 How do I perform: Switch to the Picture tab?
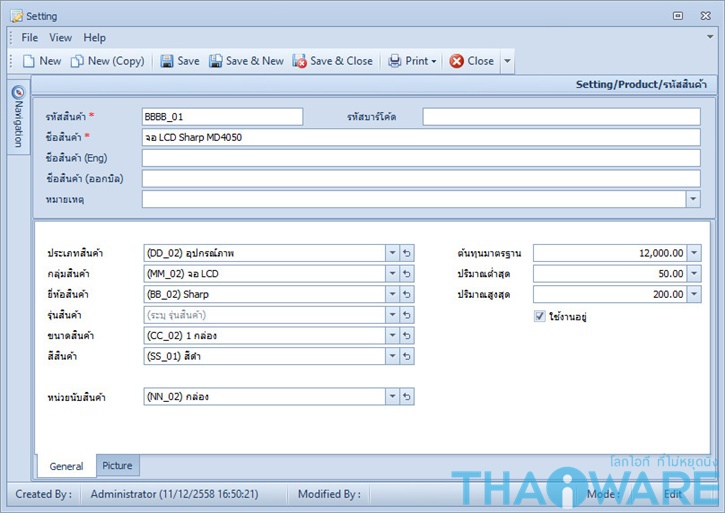tap(117, 465)
